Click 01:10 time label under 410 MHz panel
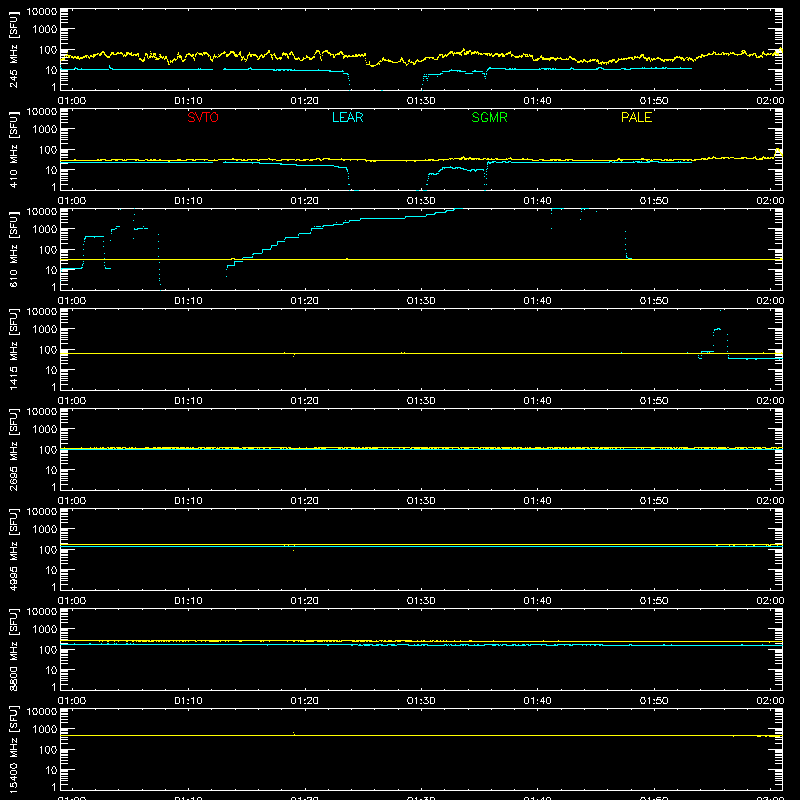This screenshot has width=800, height=800. (188, 201)
